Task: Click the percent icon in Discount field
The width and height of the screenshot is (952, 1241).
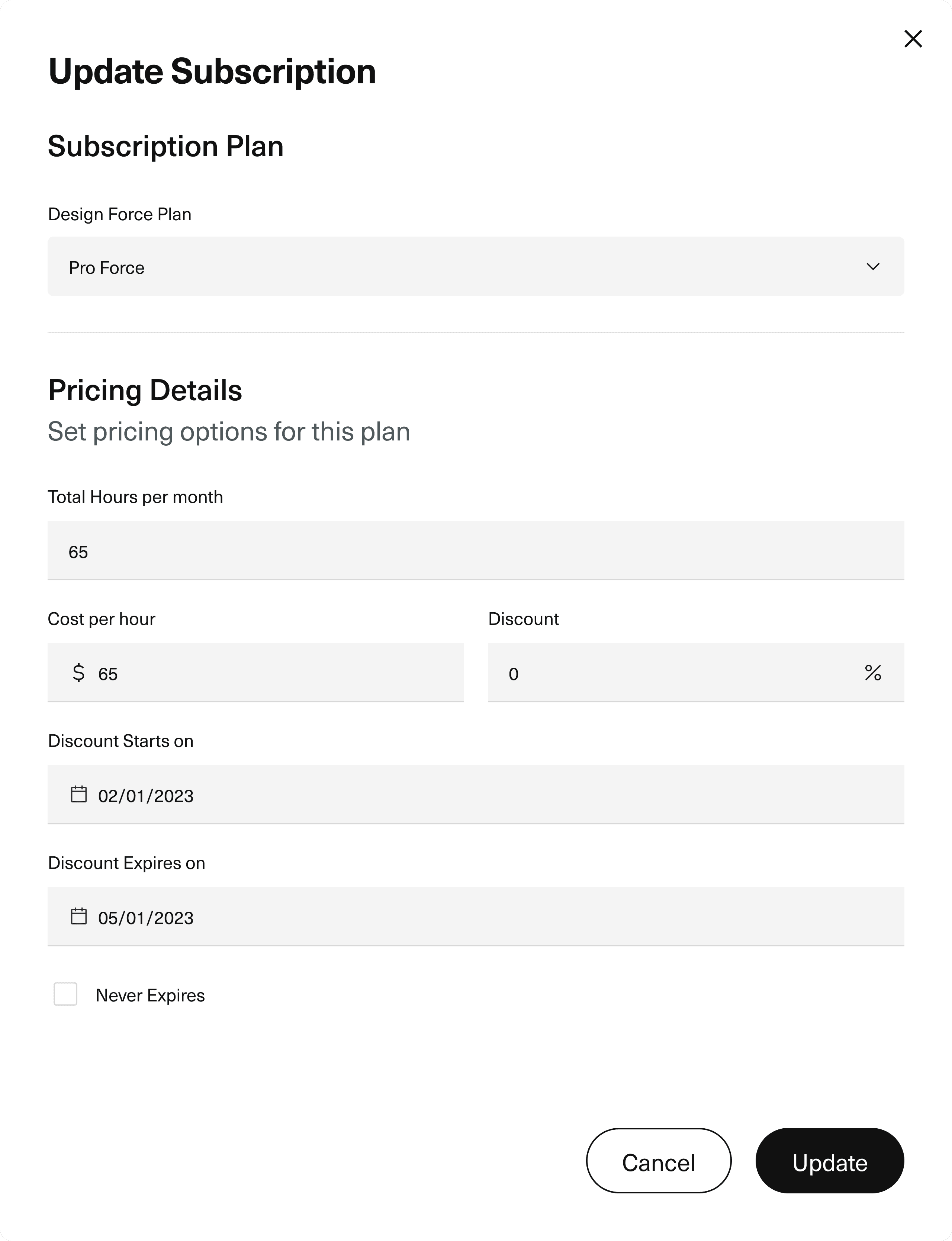Action: click(x=873, y=673)
